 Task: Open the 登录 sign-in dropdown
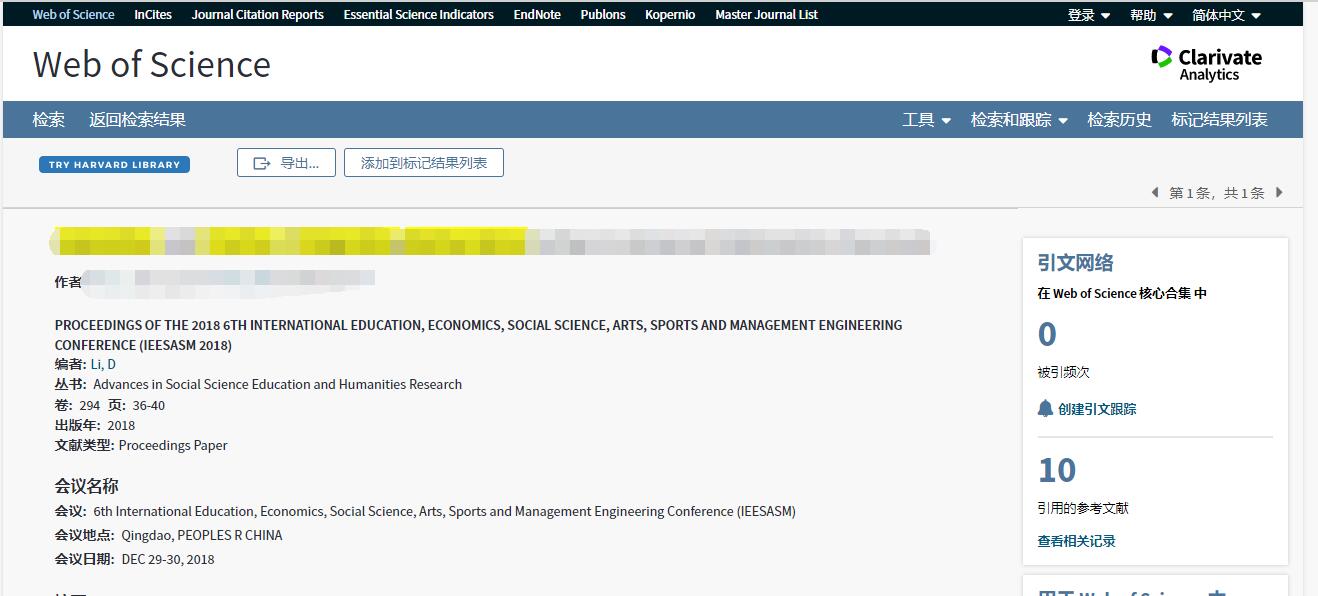1088,15
